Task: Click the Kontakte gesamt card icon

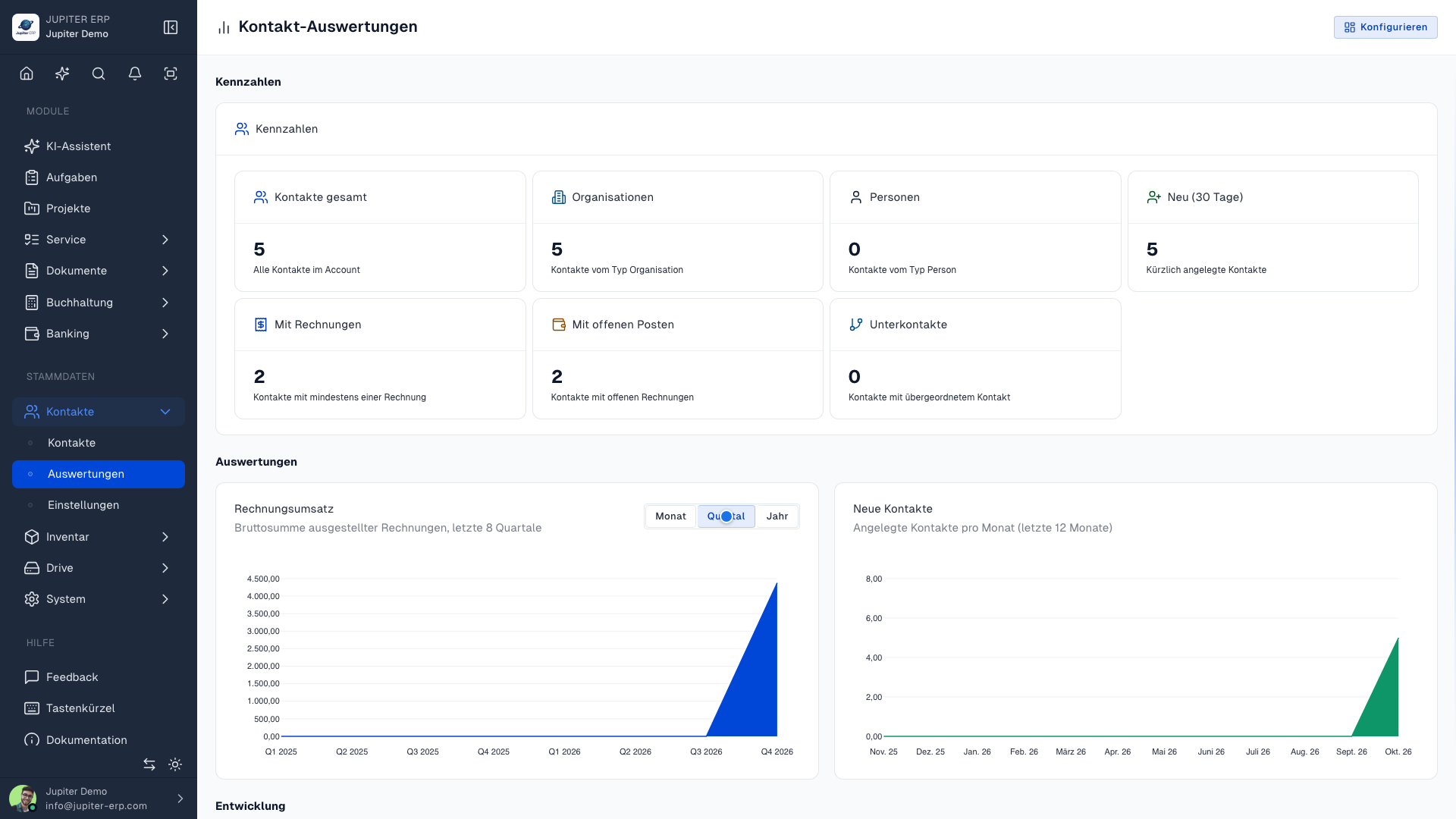Action: [x=261, y=197]
